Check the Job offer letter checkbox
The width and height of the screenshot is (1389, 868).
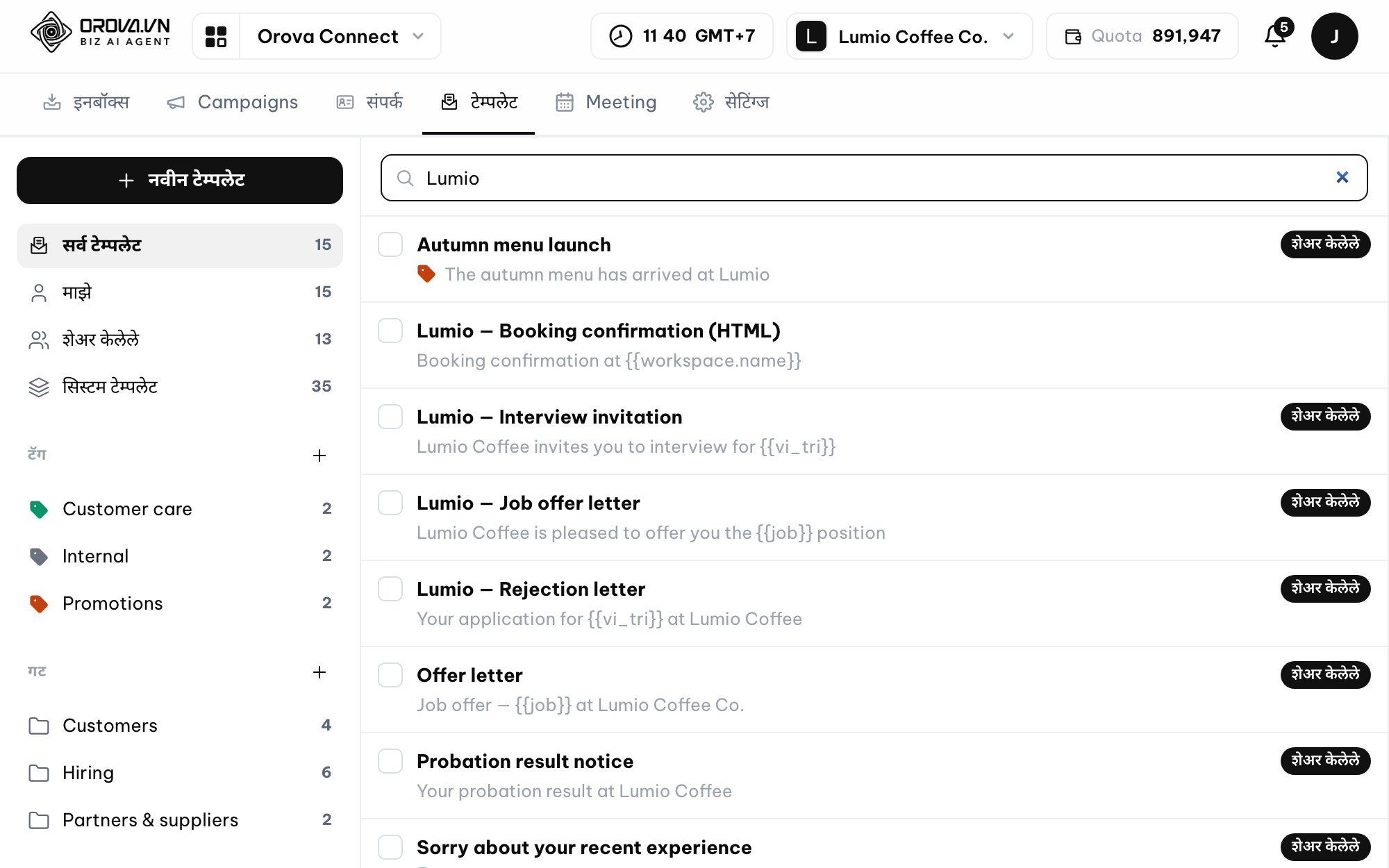[x=390, y=503]
